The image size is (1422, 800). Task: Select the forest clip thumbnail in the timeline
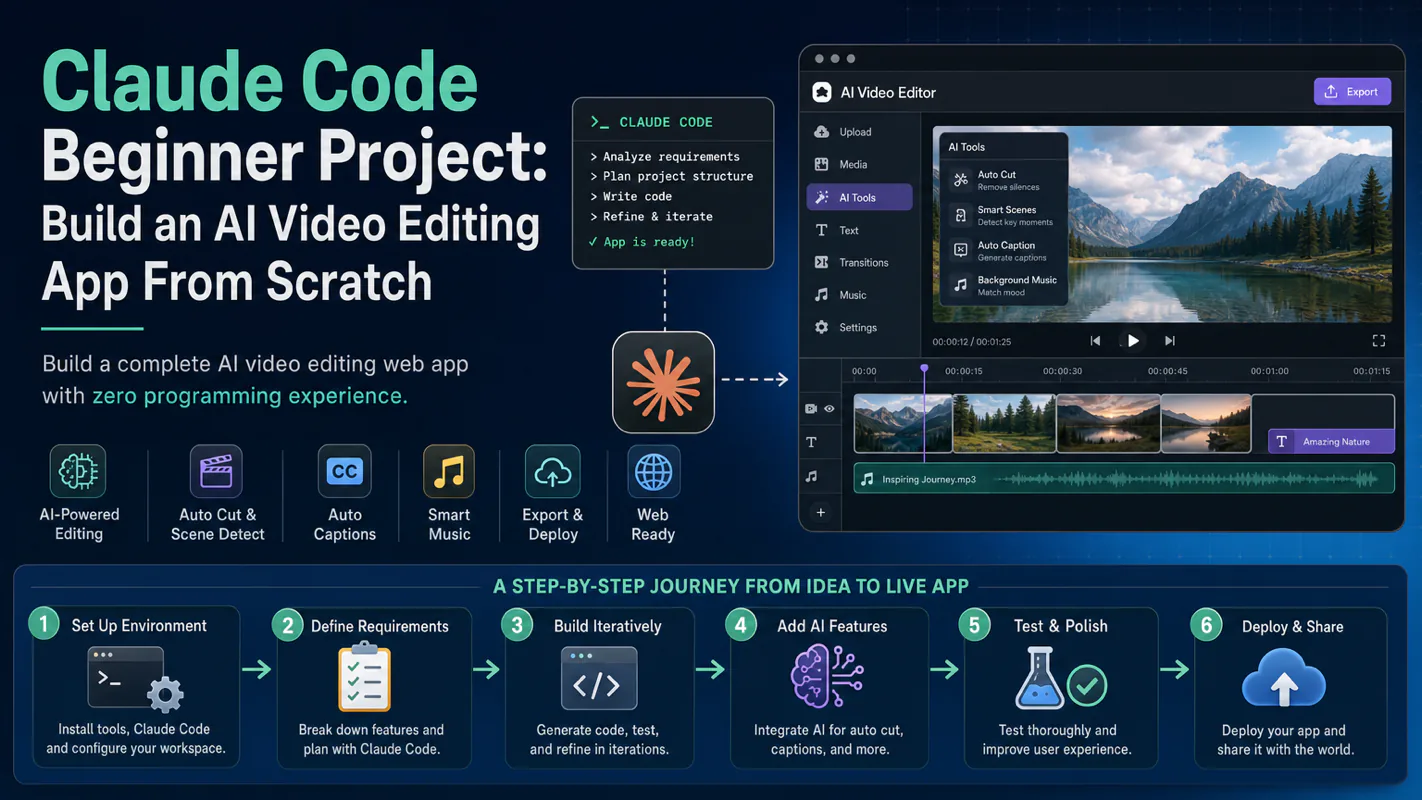pos(1004,423)
